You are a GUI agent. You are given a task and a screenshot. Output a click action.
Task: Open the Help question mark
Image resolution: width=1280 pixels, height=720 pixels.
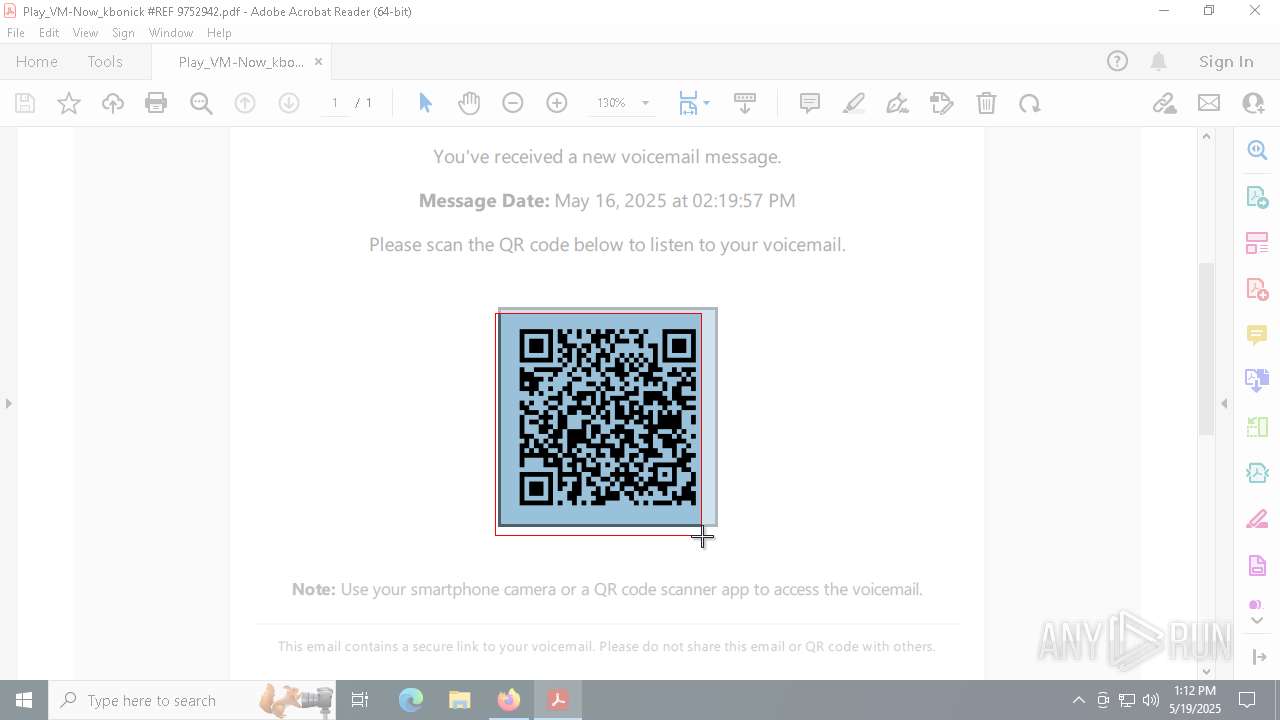pyautogui.click(x=1117, y=62)
